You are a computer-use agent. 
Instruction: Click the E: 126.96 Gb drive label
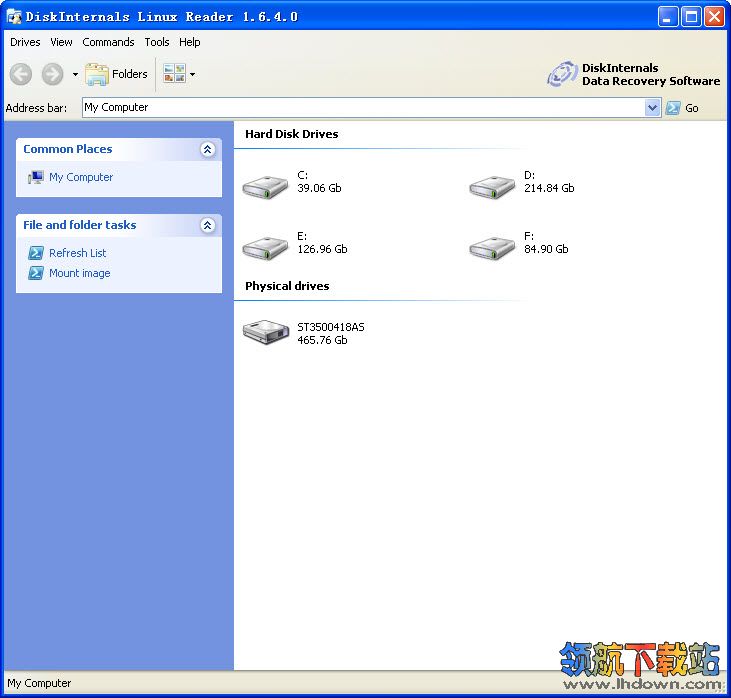pyautogui.click(x=322, y=243)
